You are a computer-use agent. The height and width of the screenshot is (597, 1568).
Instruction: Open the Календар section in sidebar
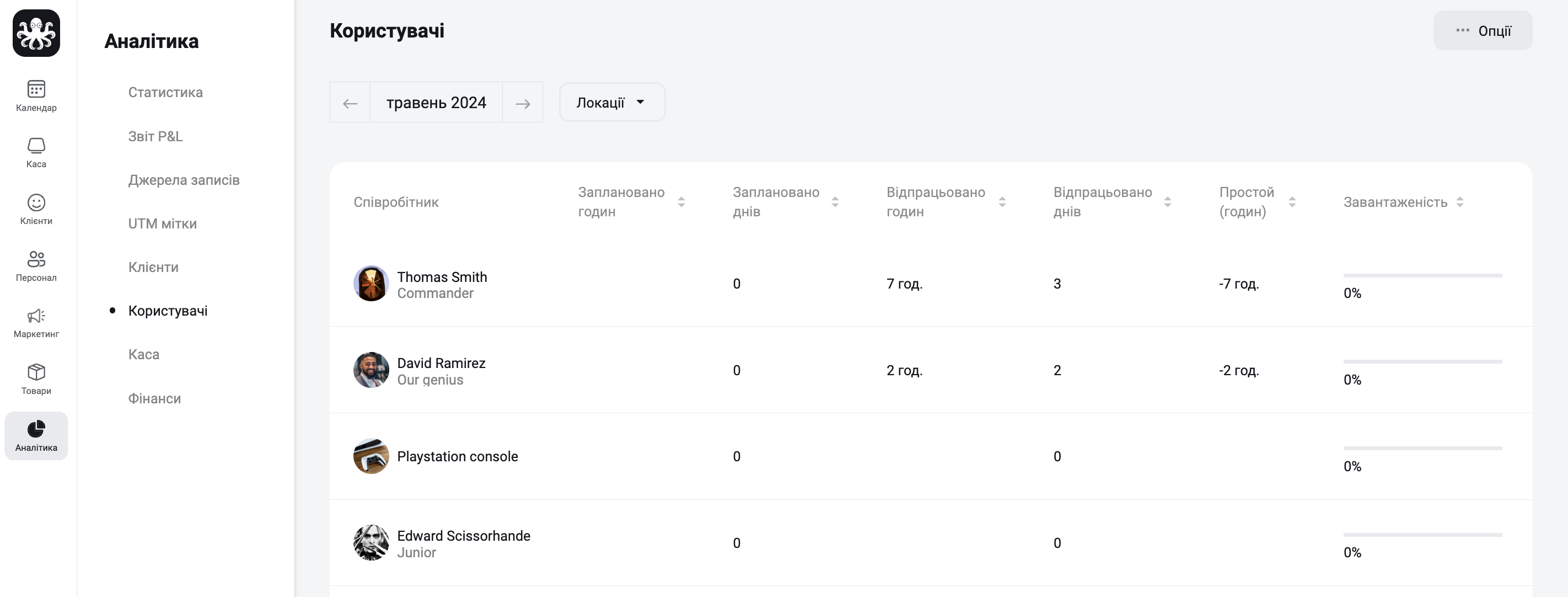click(36, 95)
